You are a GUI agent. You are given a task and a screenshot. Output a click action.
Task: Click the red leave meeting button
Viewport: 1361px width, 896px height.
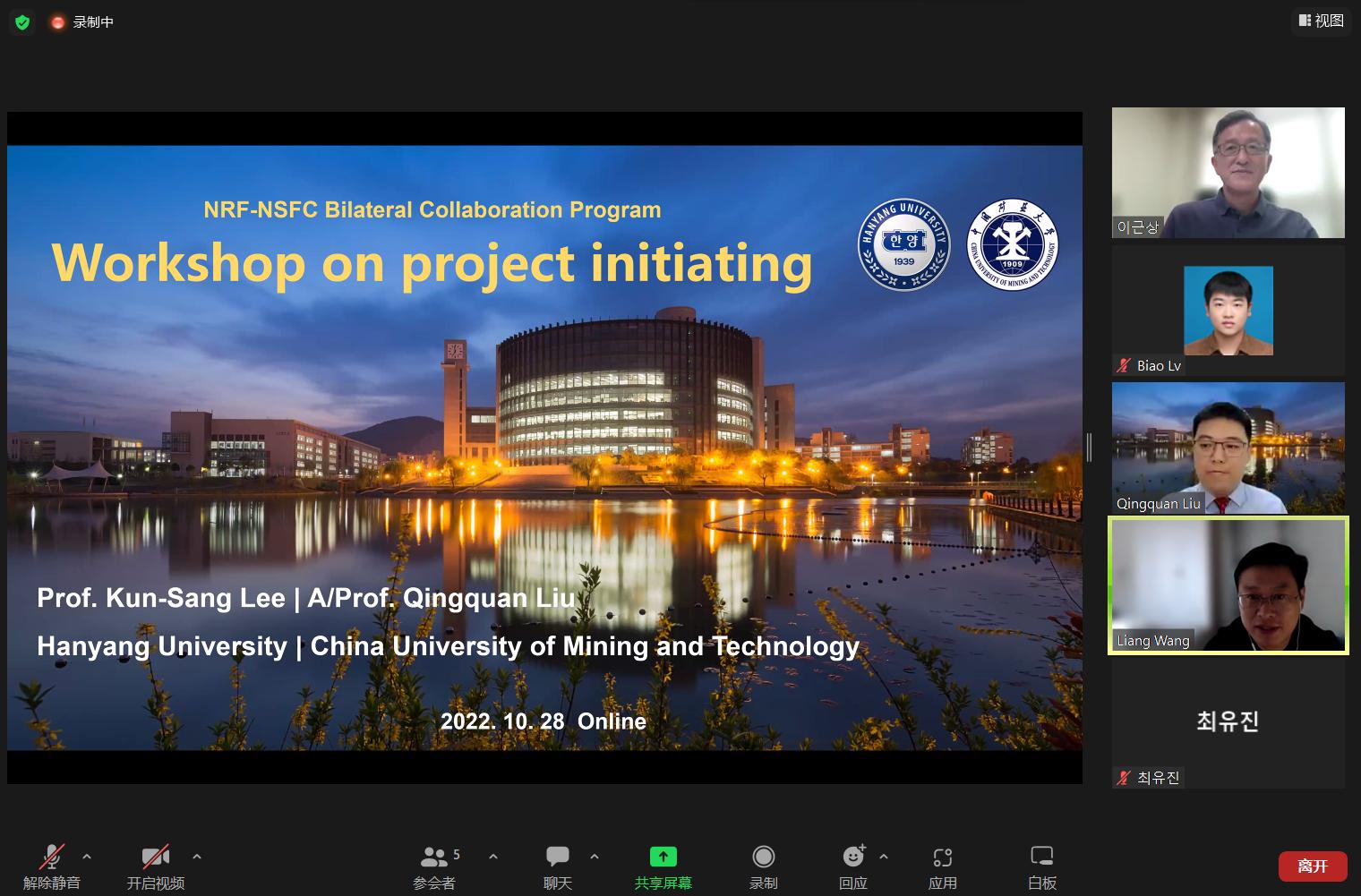click(x=1312, y=866)
